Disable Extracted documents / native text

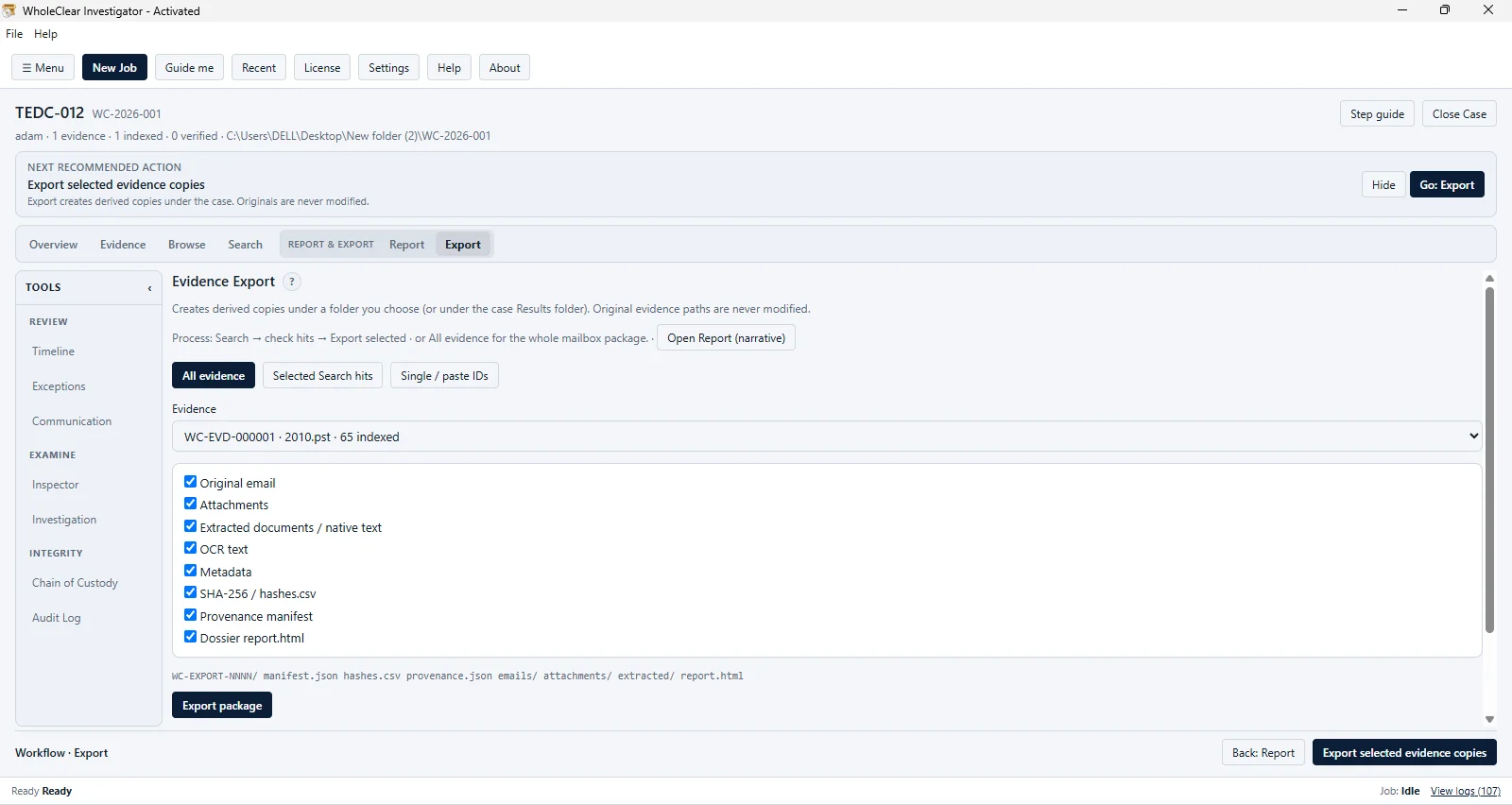tap(190, 526)
